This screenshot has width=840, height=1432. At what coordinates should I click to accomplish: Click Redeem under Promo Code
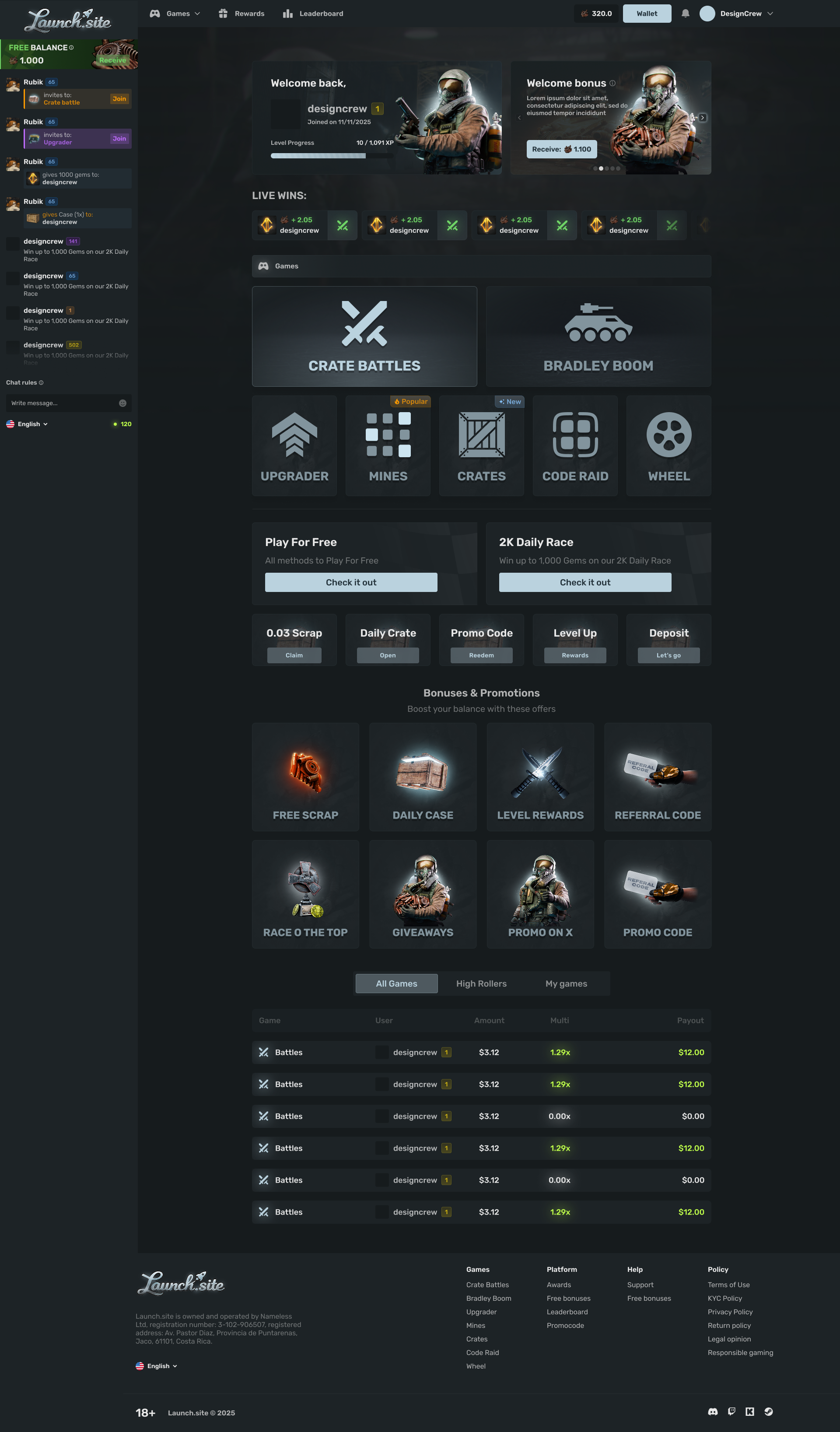pyautogui.click(x=481, y=656)
